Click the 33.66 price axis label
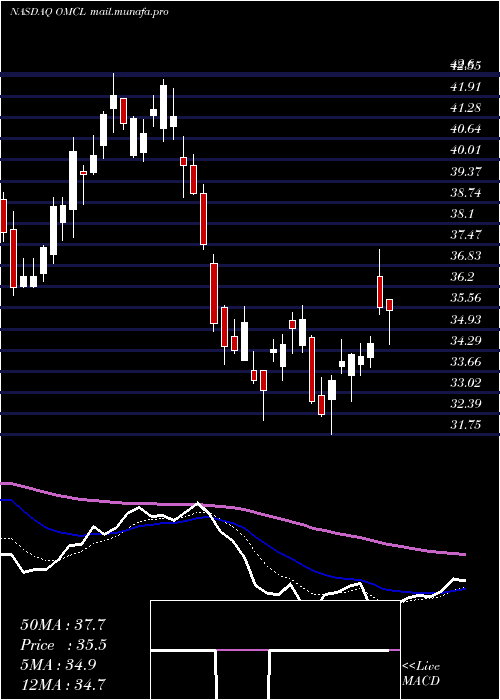Image resolution: width=500 pixels, height=700 pixels. click(466, 362)
